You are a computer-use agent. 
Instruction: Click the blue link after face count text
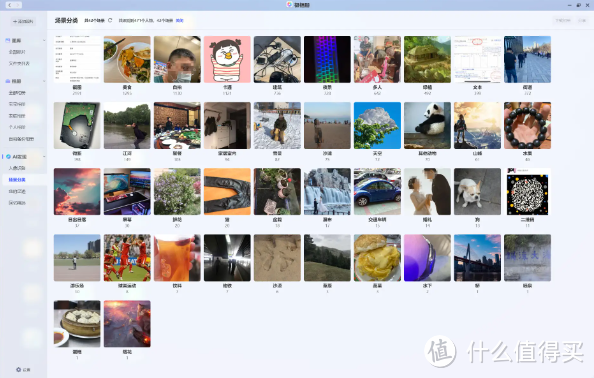[180, 20]
